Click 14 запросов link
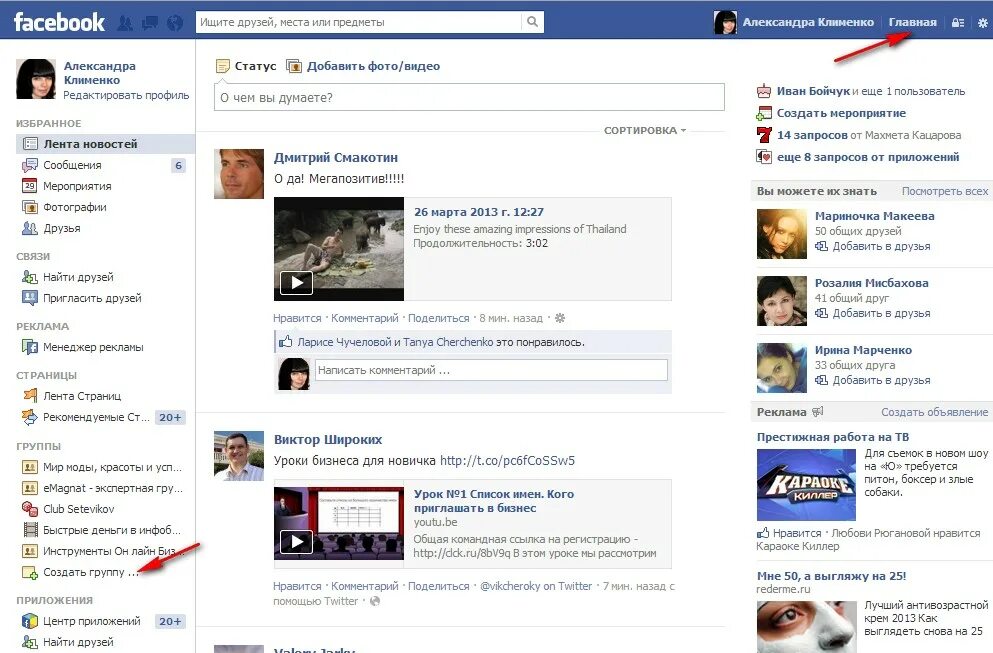Screen dimensions: 993x653 coord(812,135)
